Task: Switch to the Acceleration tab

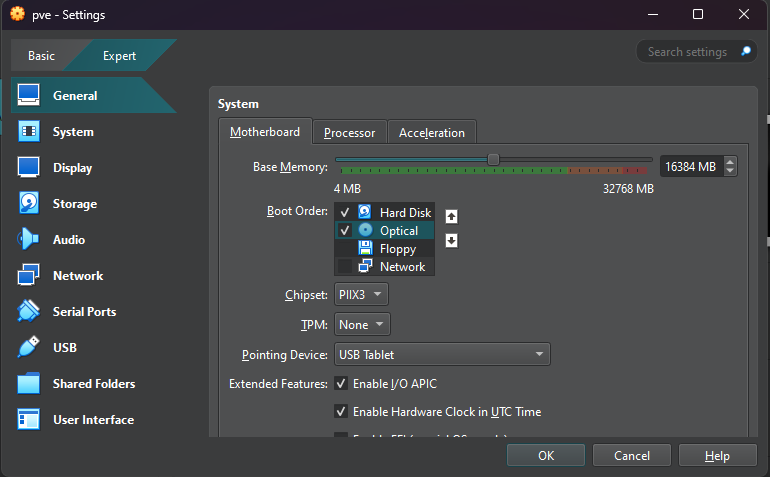Action: tap(431, 133)
